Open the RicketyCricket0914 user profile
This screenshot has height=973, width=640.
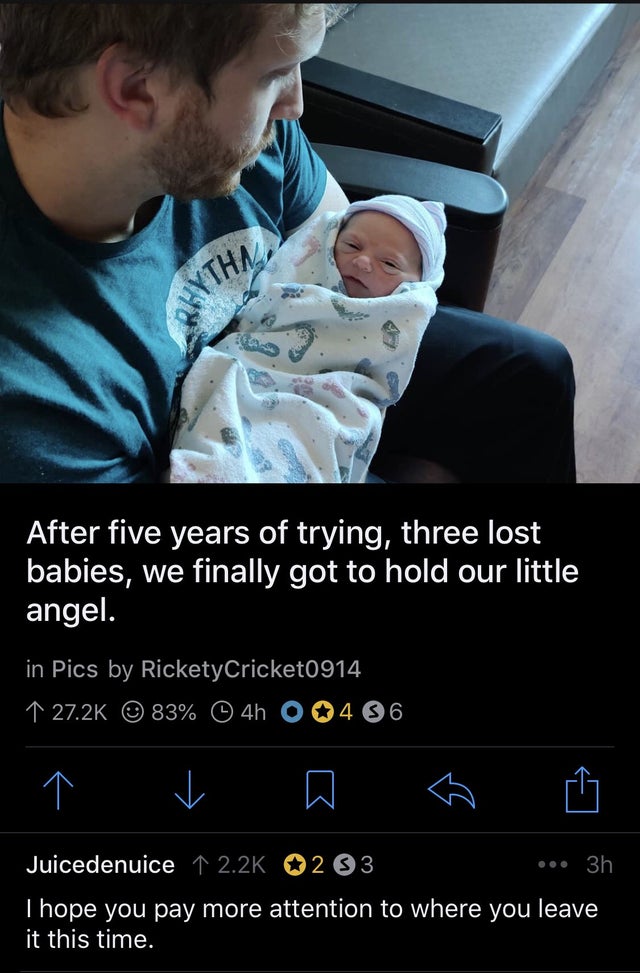click(x=251, y=669)
